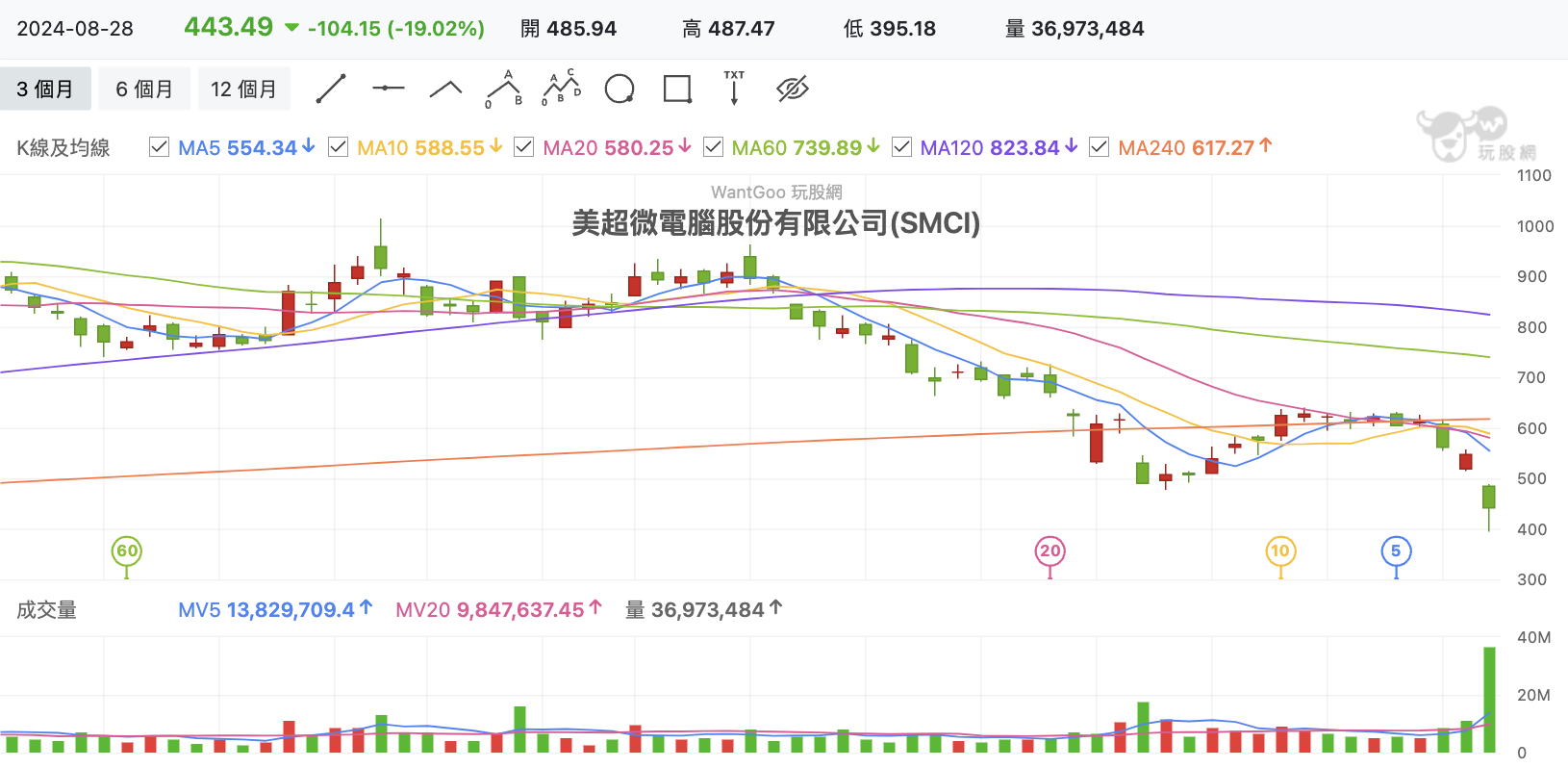The image size is (1568, 768).
Task: Click the pink 20-day marker on chart
Action: [x=1050, y=551]
